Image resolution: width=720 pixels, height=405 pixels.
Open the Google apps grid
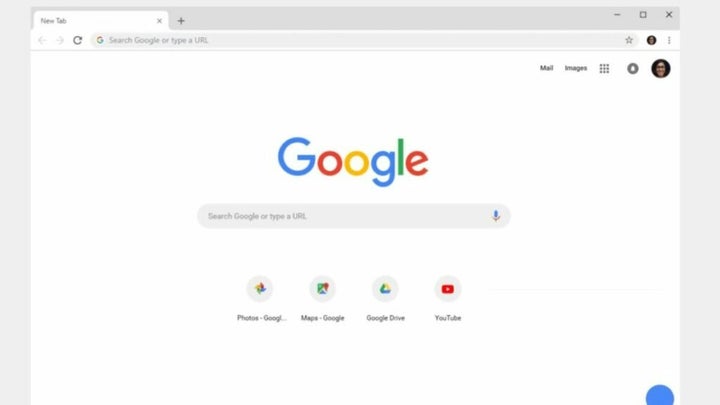tap(604, 68)
